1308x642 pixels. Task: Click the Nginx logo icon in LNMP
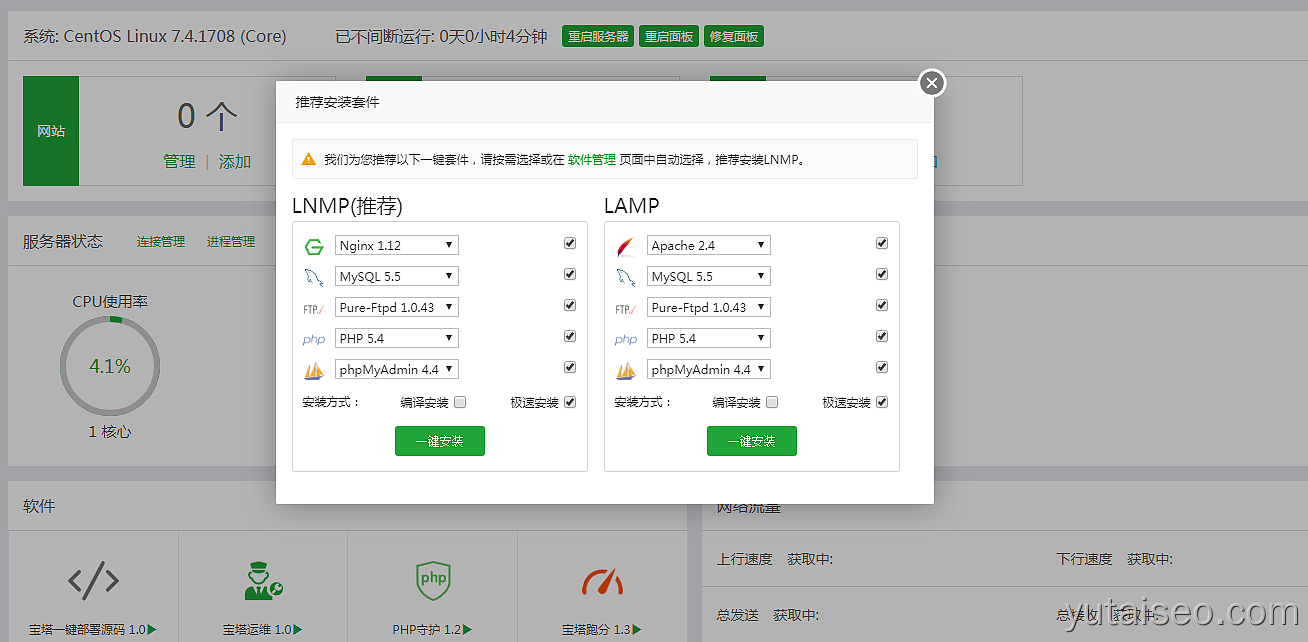314,246
